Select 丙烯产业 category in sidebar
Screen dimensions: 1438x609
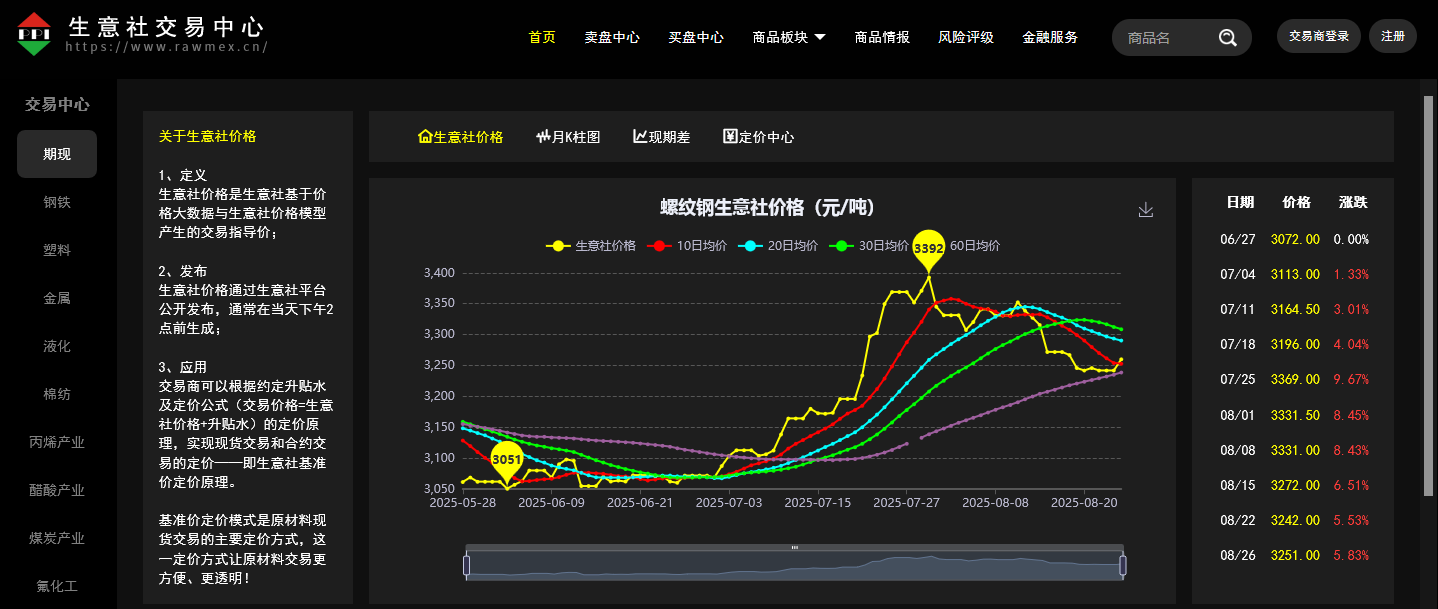[x=57, y=442]
